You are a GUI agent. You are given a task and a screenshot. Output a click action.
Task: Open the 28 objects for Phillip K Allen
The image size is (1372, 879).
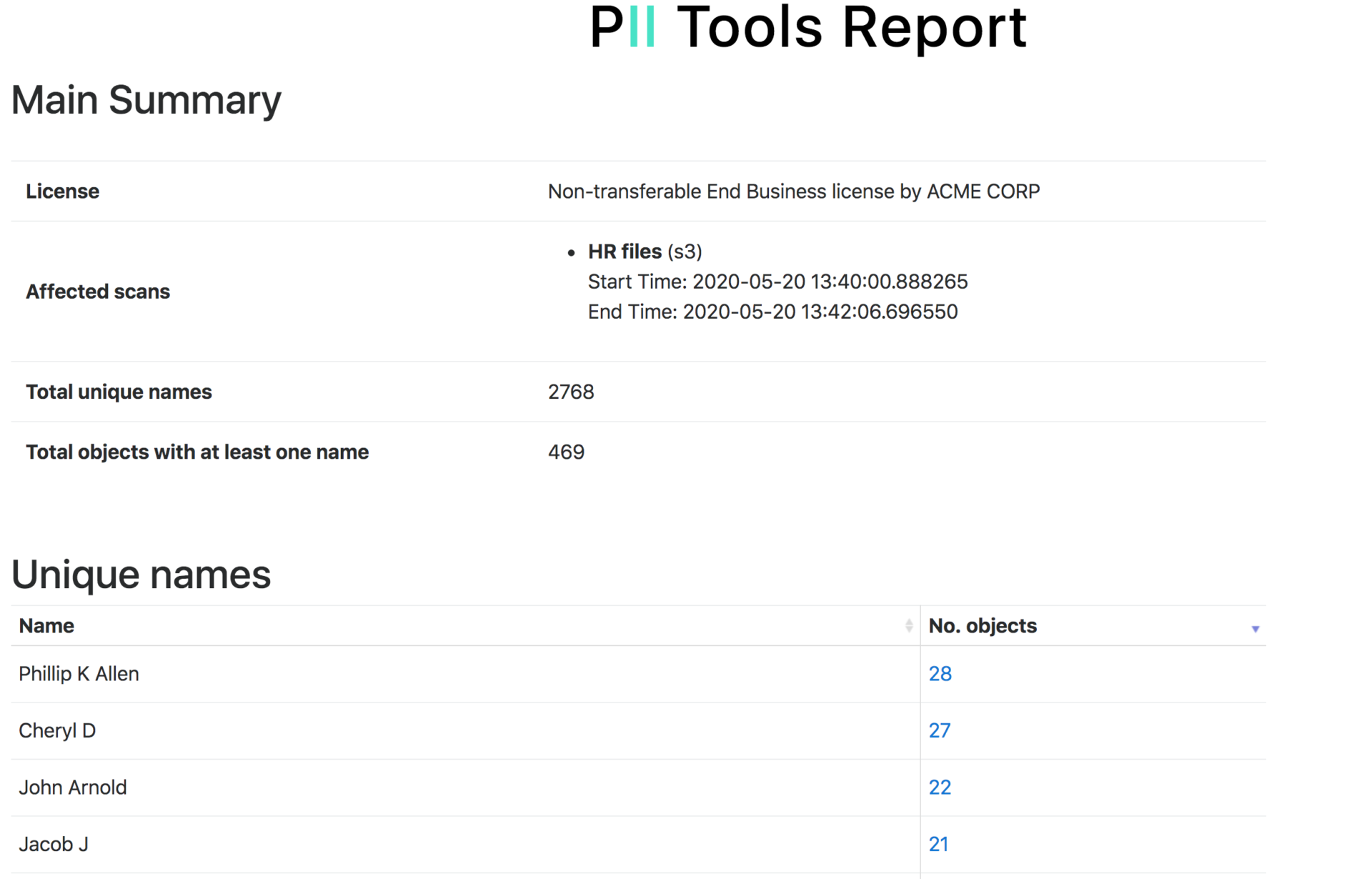point(940,673)
